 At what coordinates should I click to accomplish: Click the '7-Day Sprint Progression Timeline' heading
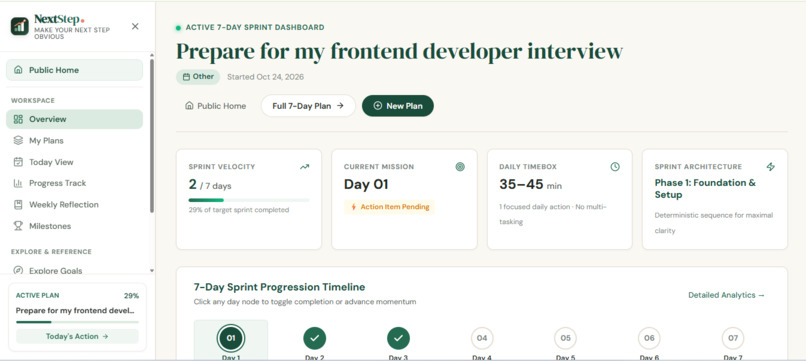pyautogui.click(x=279, y=287)
